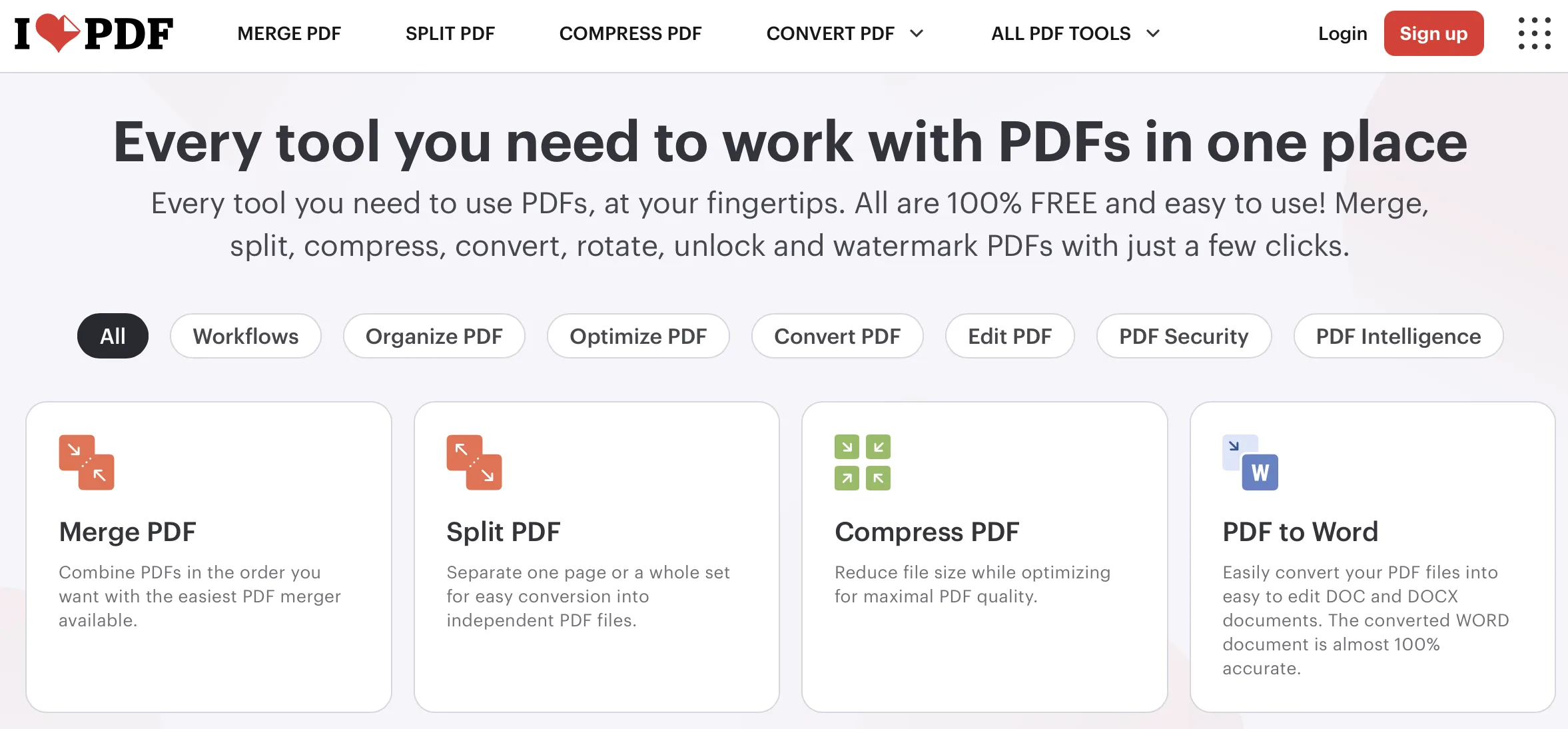Click the Login link

[1342, 33]
